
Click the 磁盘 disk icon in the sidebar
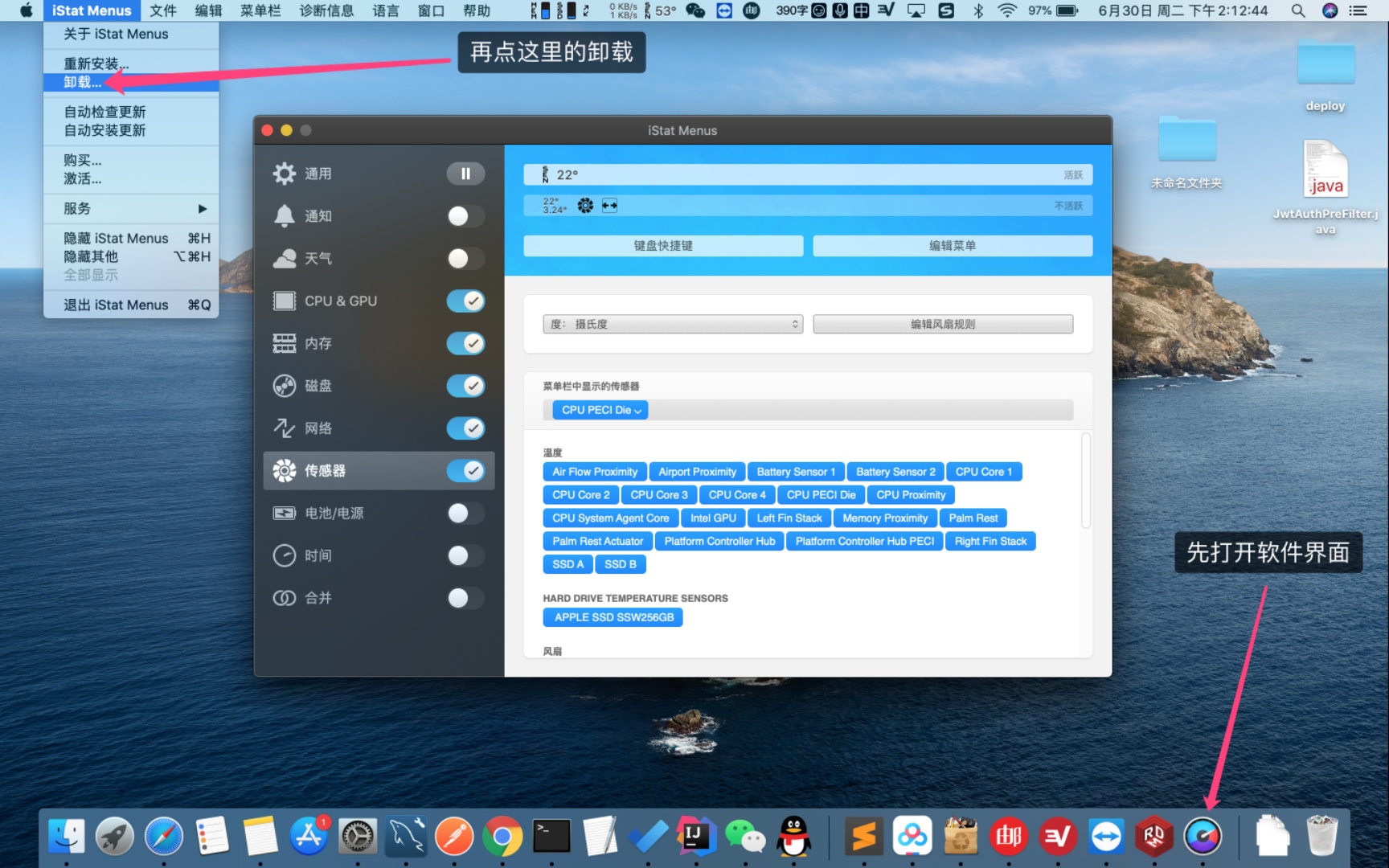click(x=284, y=386)
